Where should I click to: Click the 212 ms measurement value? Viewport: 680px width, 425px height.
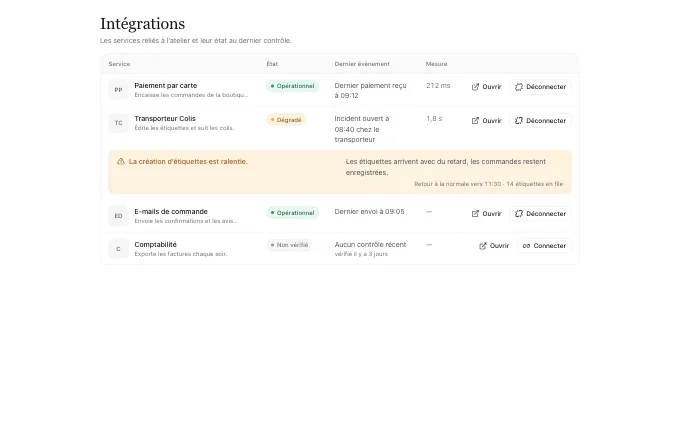[438, 85]
